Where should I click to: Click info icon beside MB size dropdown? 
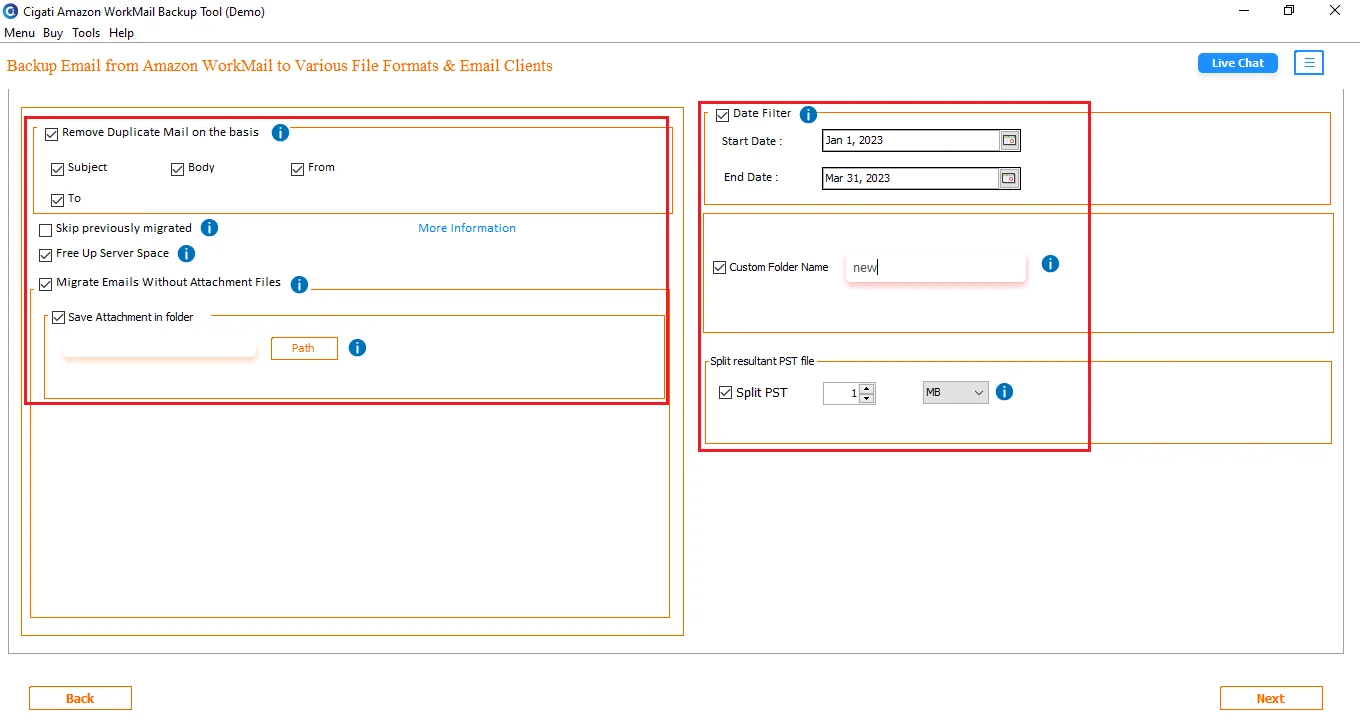(x=1005, y=392)
